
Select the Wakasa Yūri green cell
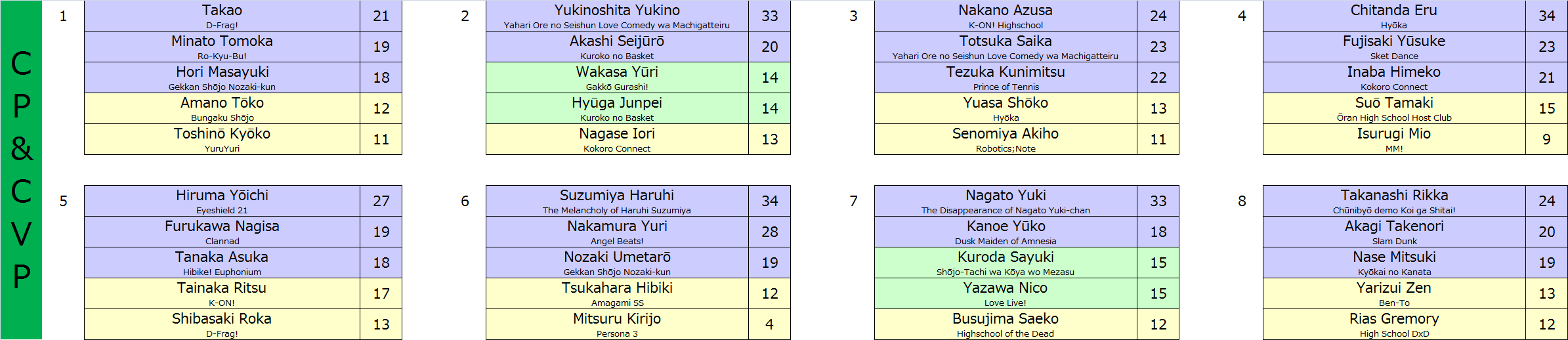(617, 77)
